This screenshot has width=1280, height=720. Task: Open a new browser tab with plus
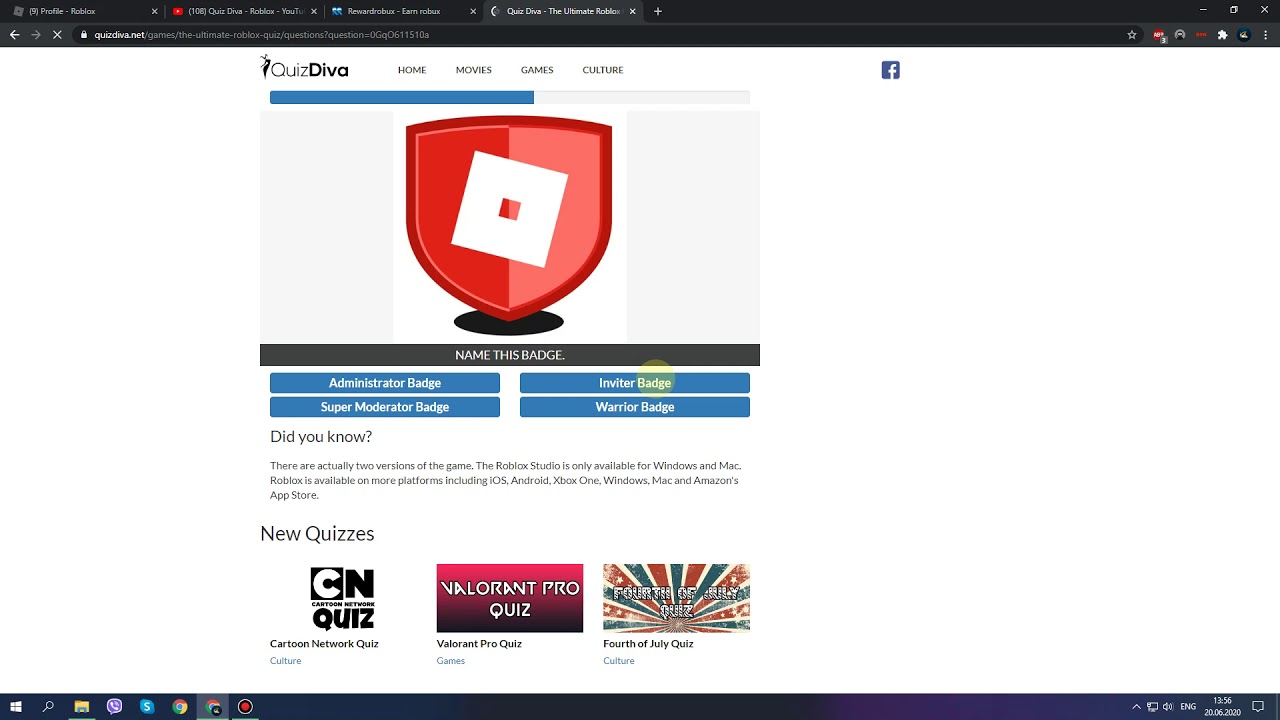(x=657, y=11)
